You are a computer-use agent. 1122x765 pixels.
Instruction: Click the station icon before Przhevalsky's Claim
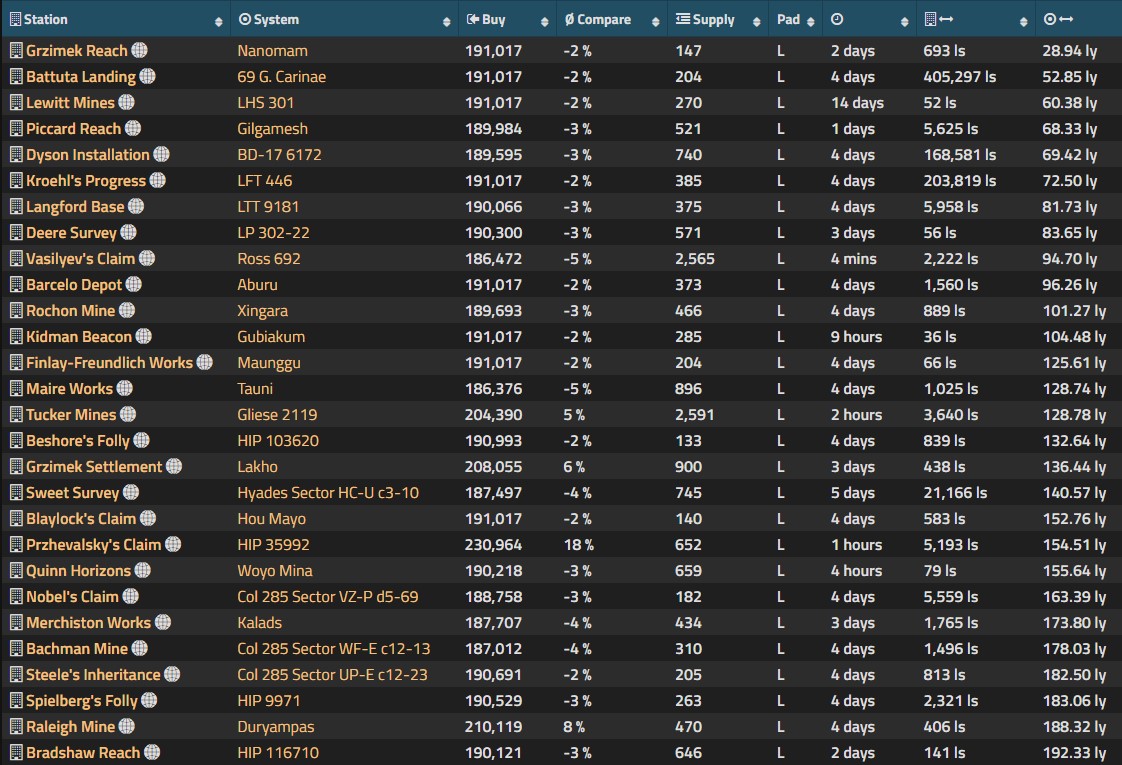[16, 544]
